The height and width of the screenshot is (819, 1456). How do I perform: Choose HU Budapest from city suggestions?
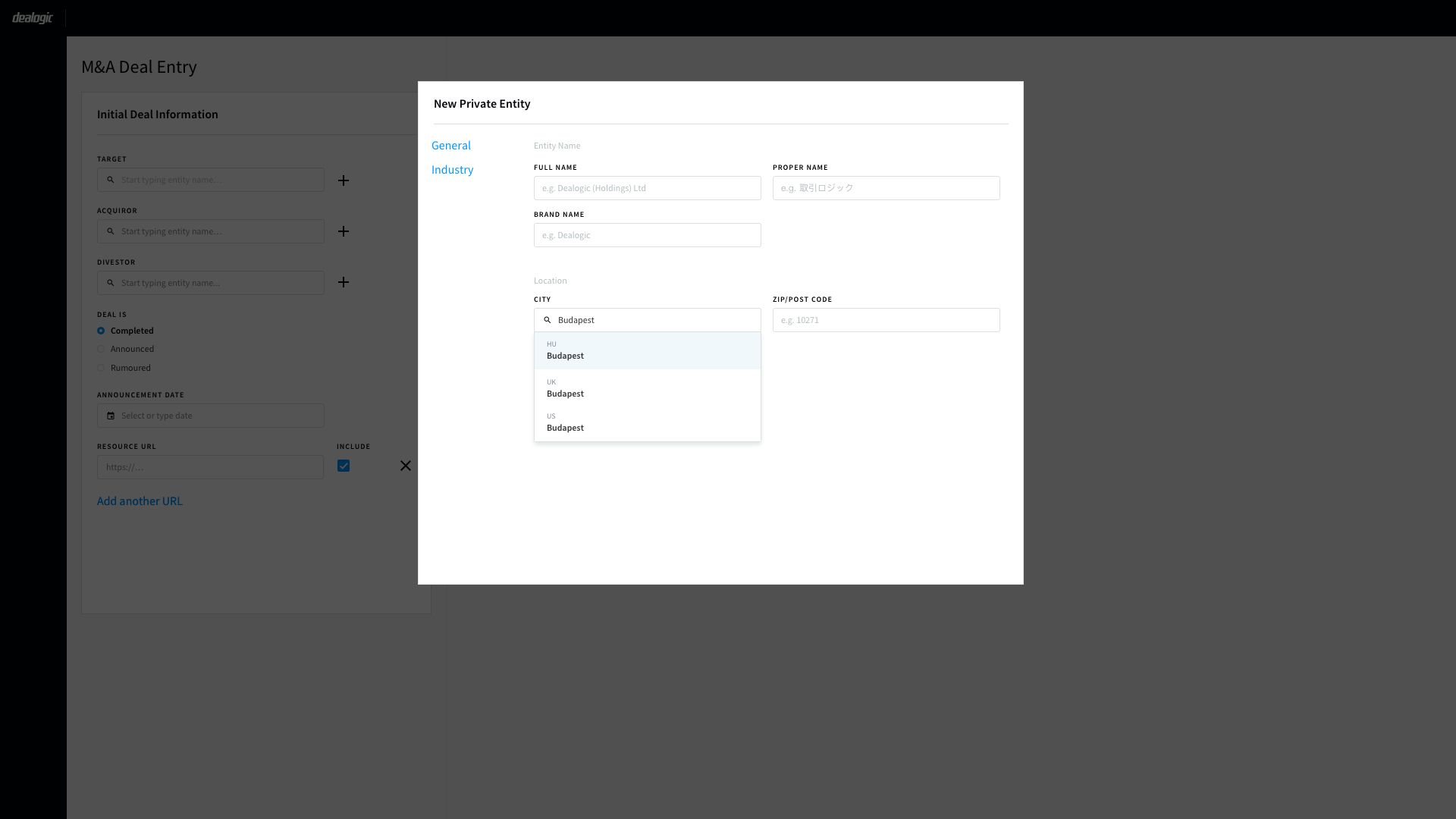[x=647, y=350]
